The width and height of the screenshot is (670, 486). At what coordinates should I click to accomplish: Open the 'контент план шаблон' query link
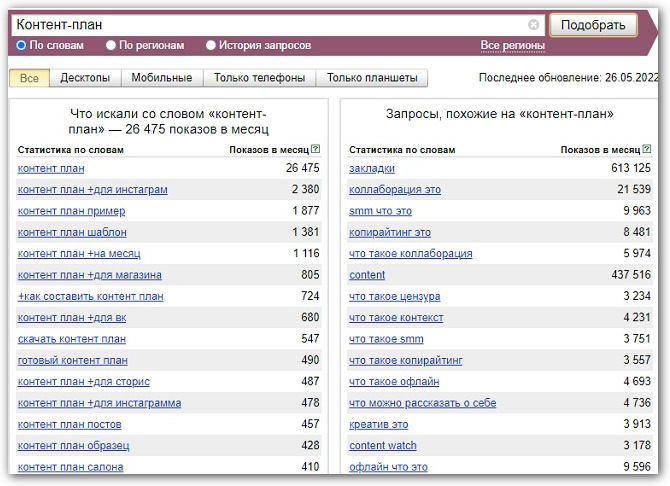pos(72,232)
